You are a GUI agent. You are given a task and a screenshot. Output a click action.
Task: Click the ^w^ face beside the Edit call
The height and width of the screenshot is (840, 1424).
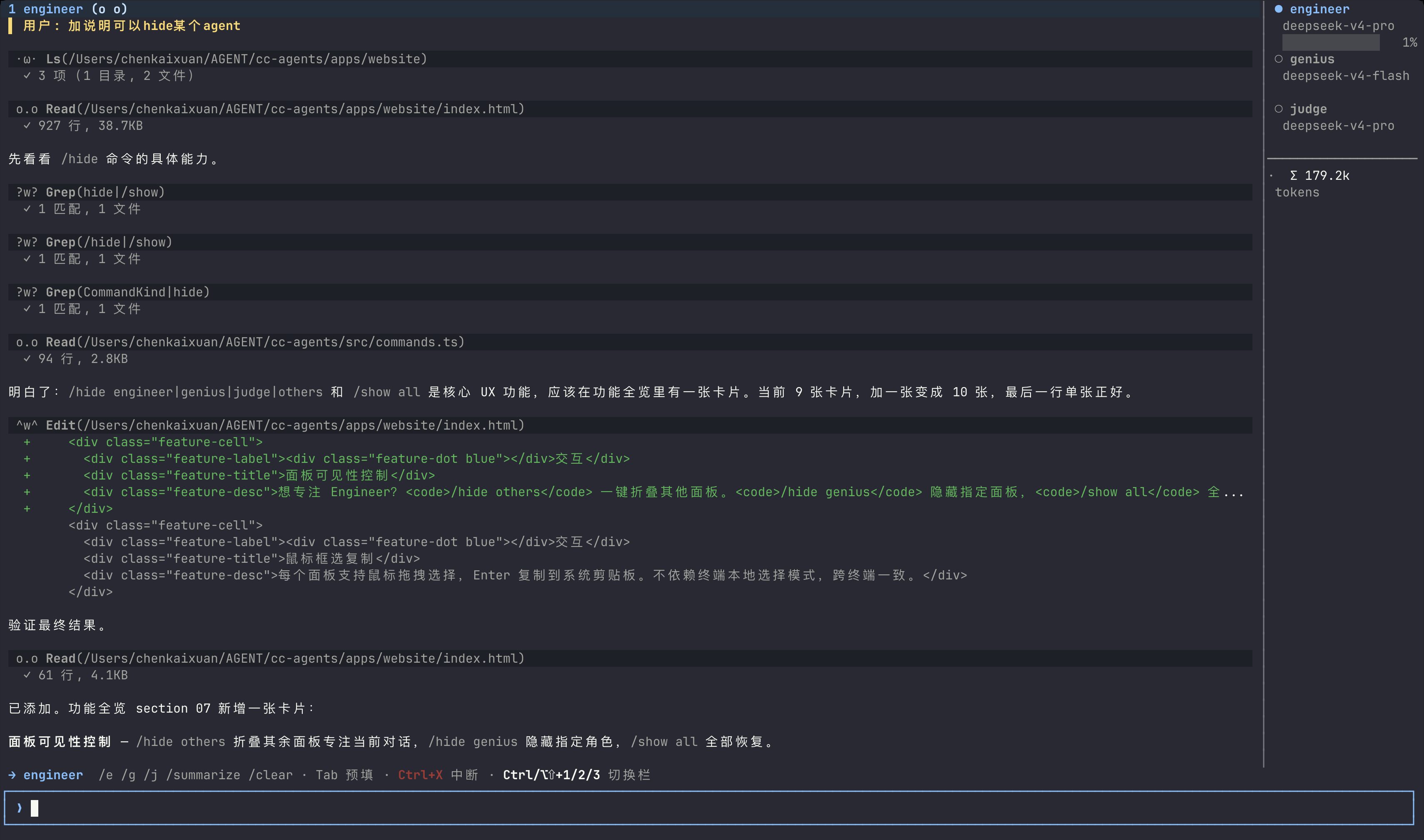27,425
